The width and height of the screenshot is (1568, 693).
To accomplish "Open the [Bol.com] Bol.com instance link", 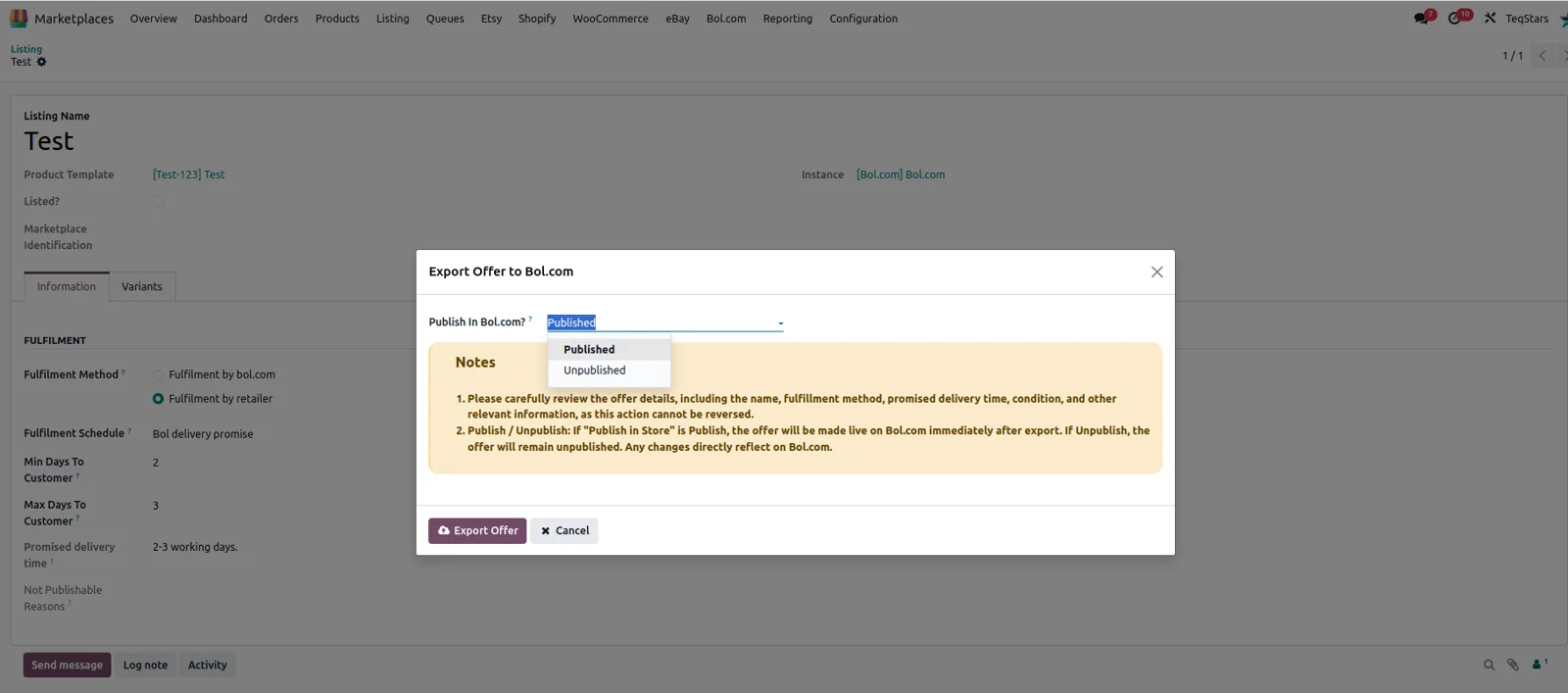I will [x=901, y=174].
